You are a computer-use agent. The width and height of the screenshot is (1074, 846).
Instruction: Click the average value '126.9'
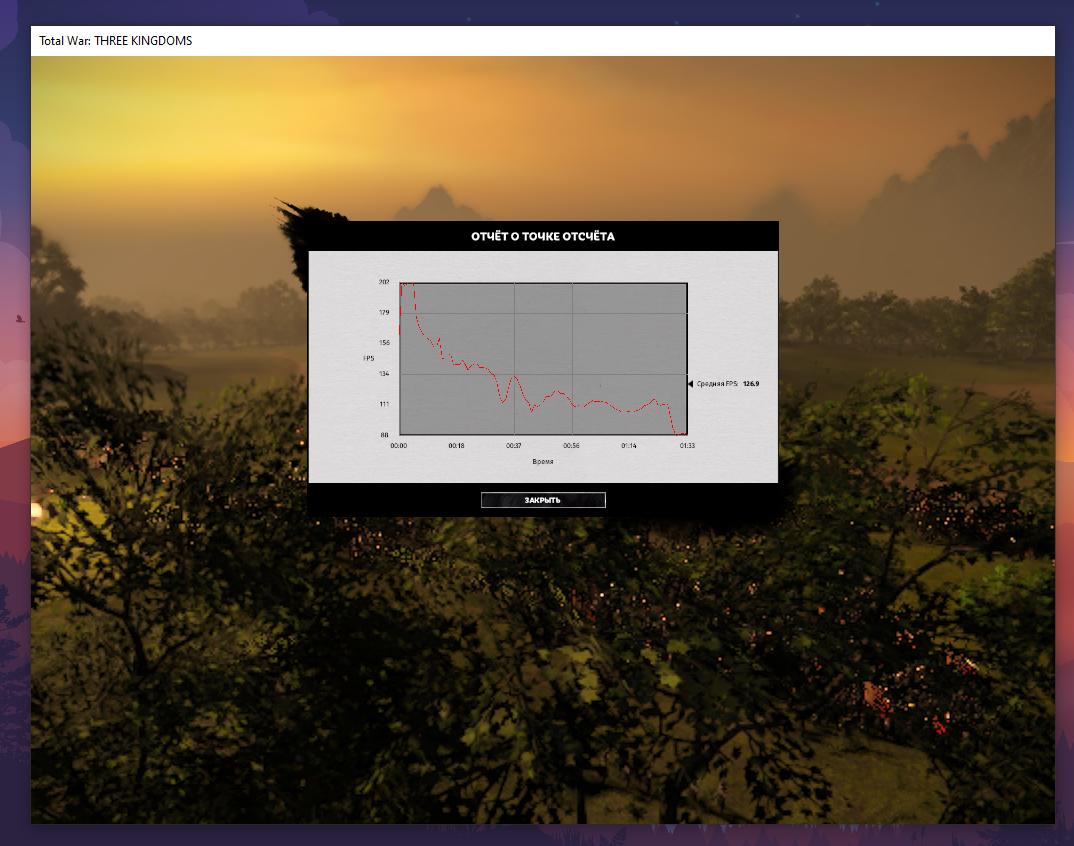[x=751, y=384]
